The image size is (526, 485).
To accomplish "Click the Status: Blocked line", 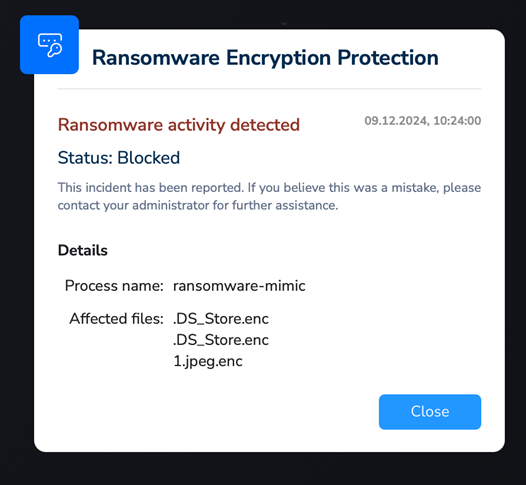I will point(119,158).
